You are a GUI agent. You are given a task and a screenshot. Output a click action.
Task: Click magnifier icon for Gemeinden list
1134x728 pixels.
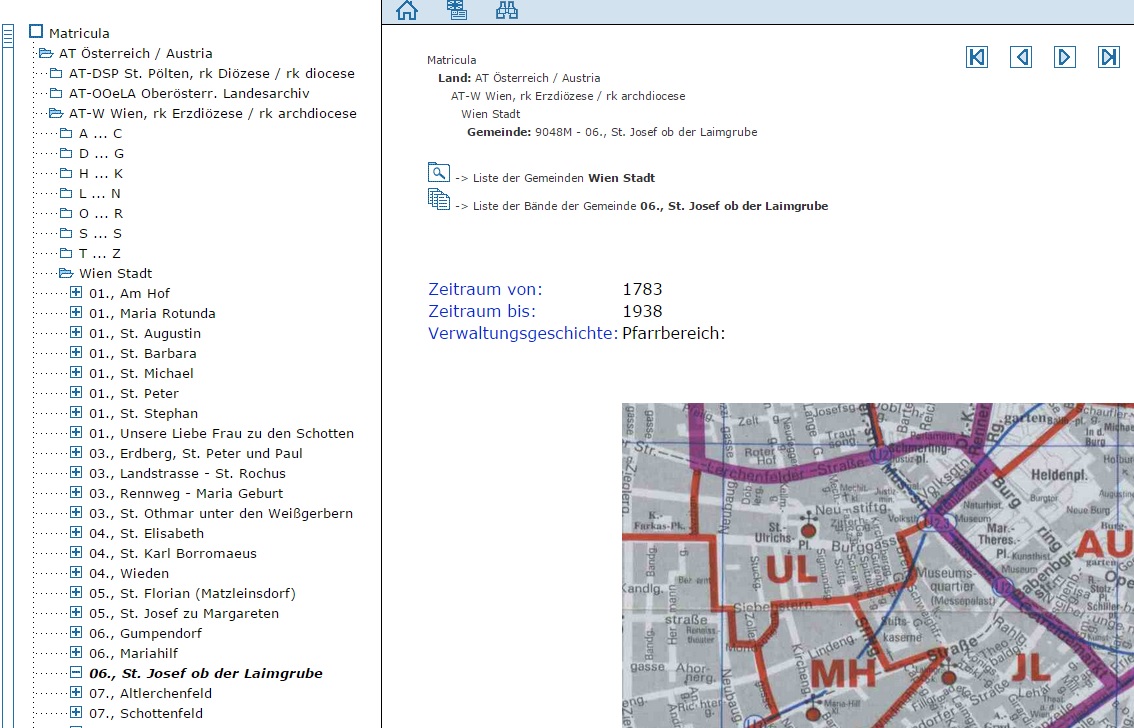click(438, 172)
